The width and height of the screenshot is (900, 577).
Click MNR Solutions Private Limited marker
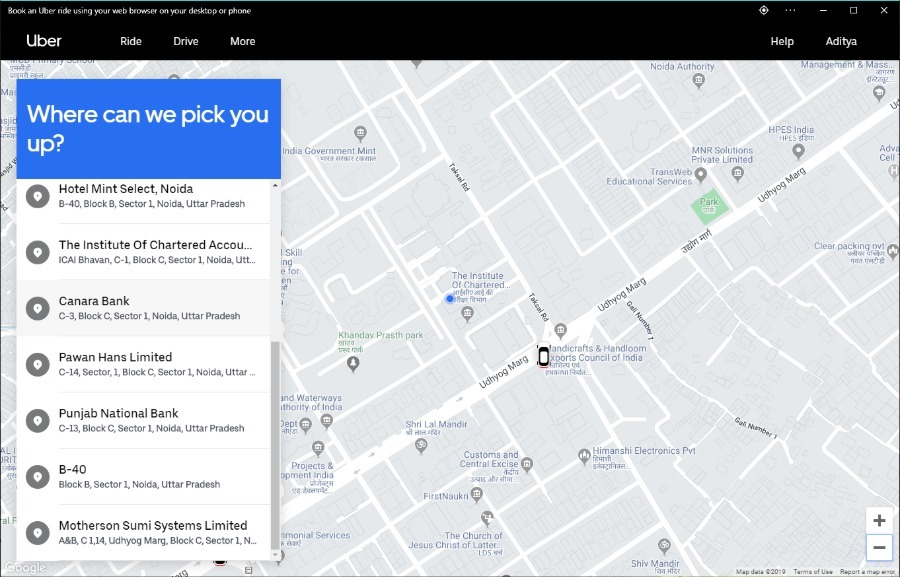(x=738, y=173)
